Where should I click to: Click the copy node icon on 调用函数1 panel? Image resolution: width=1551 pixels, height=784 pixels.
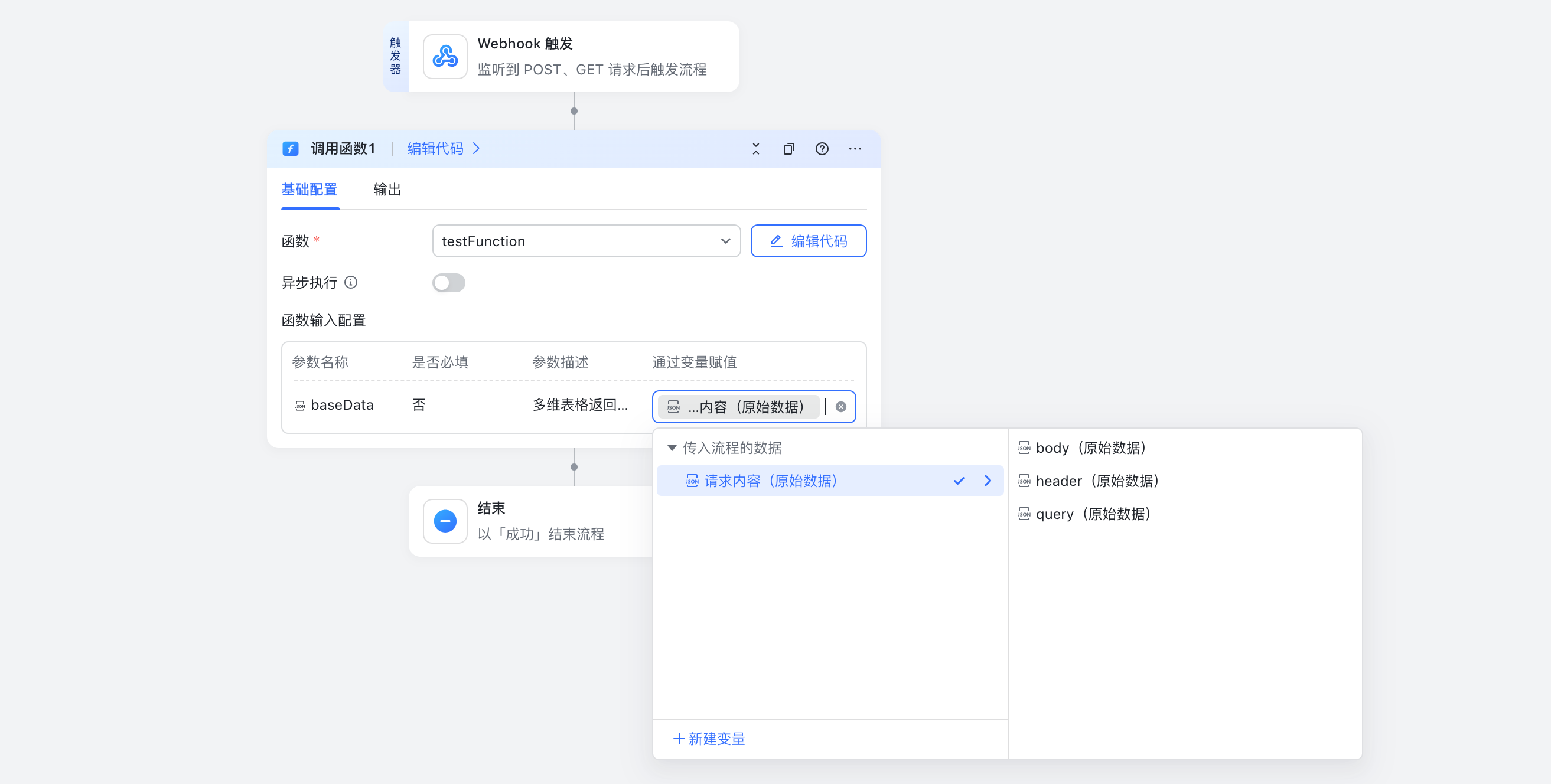[788, 149]
